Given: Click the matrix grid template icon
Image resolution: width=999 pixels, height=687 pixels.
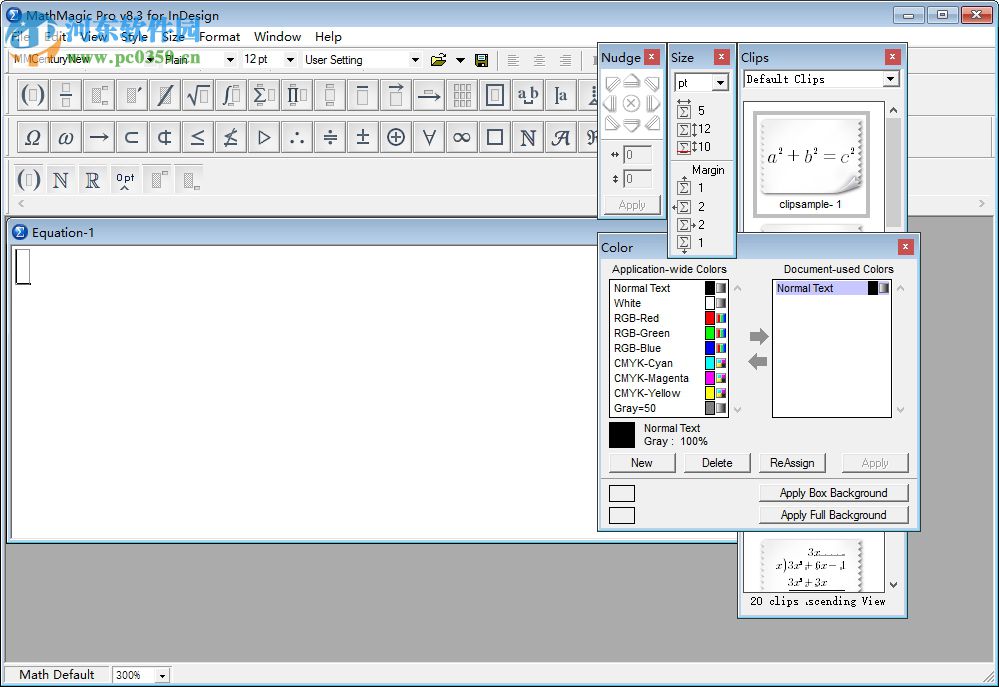Looking at the screenshot, I should [462, 95].
